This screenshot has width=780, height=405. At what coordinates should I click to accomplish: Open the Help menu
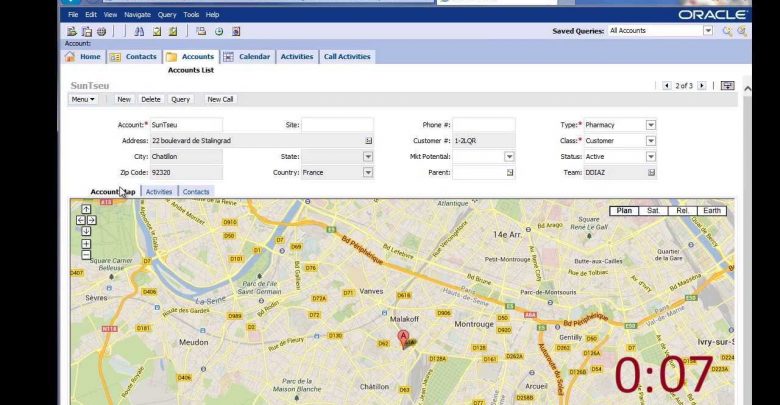212,15
